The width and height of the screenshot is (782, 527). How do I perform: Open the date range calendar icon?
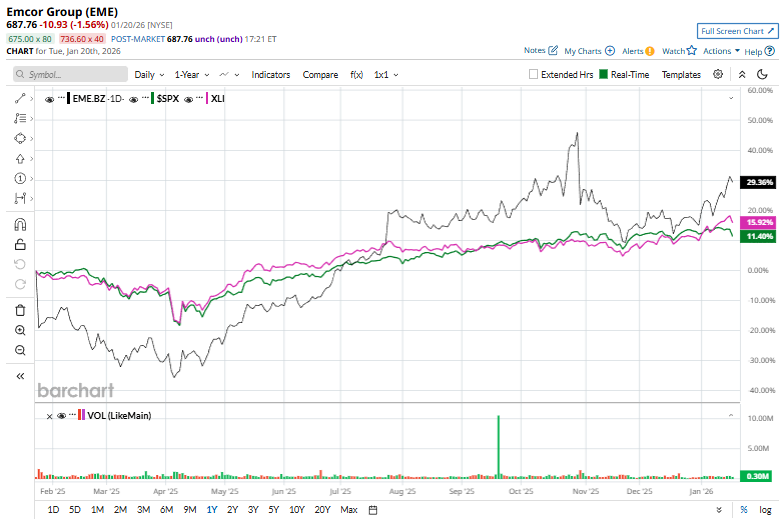click(x=373, y=510)
